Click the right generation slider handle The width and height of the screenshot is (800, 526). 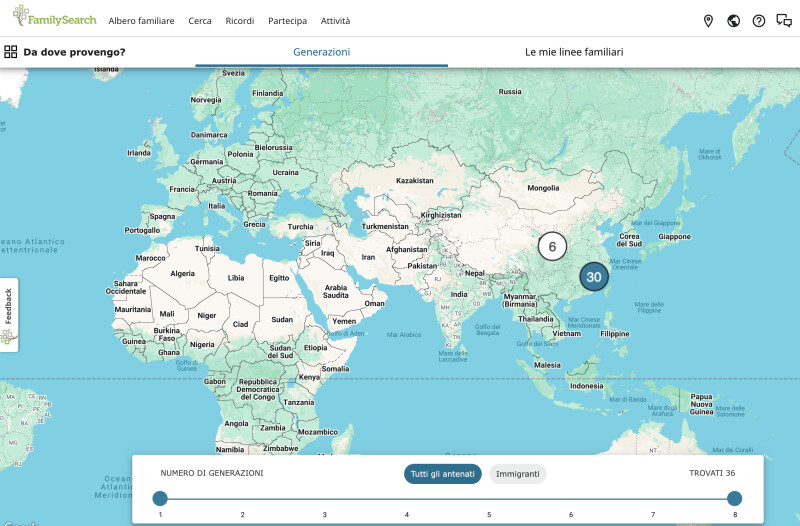[734, 498]
